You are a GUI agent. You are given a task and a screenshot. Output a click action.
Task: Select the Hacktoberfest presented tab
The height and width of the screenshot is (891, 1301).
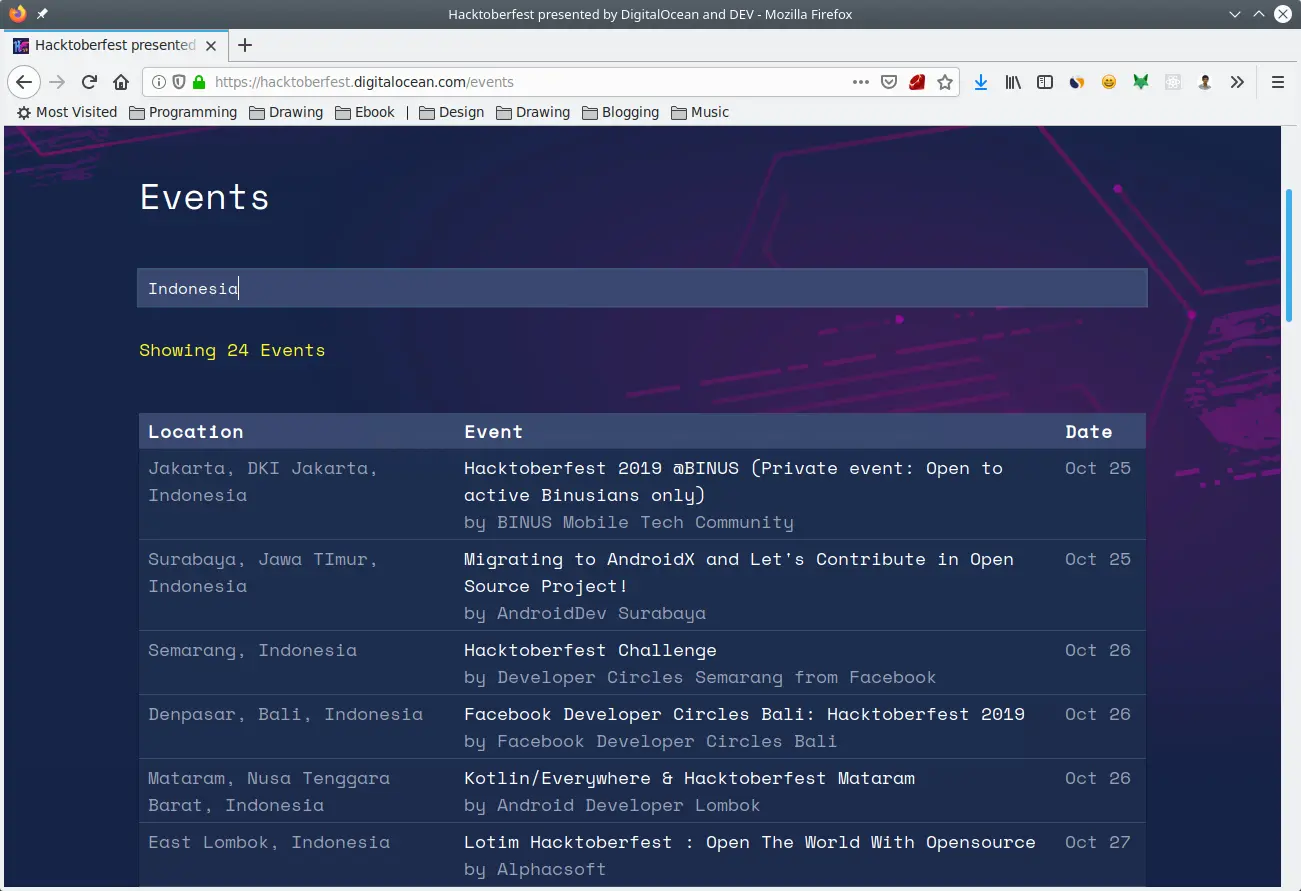point(115,45)
